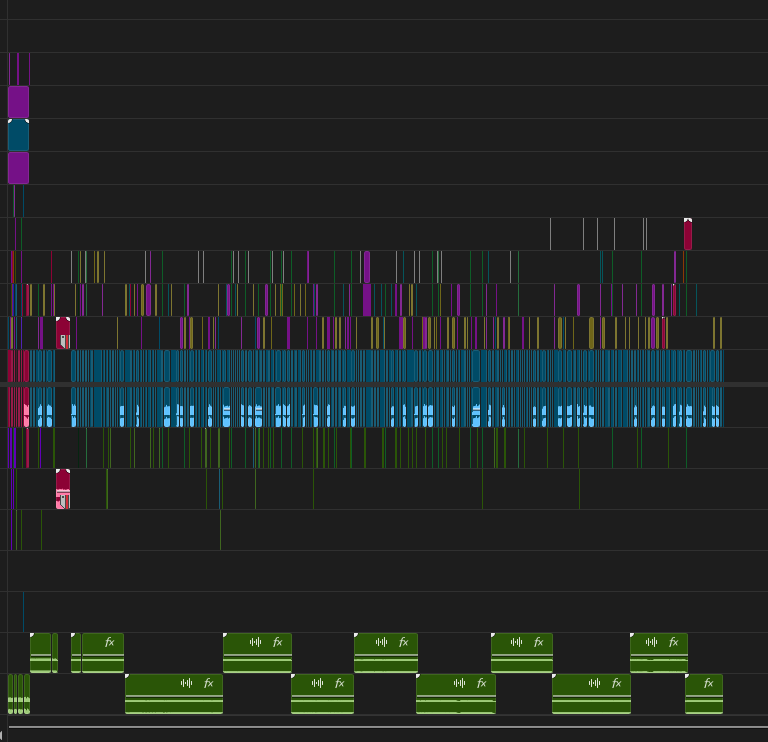Click fx badge on fourth upper-audio-track clip
Screen dimensions: 768x742
tap(110, 642)
